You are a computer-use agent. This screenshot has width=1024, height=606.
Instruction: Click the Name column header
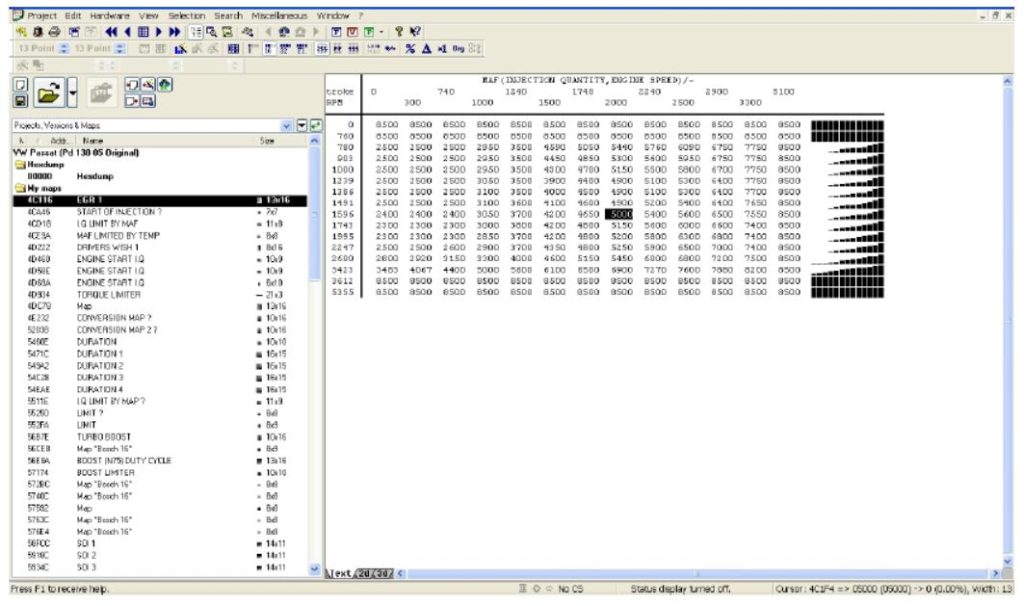93,142
